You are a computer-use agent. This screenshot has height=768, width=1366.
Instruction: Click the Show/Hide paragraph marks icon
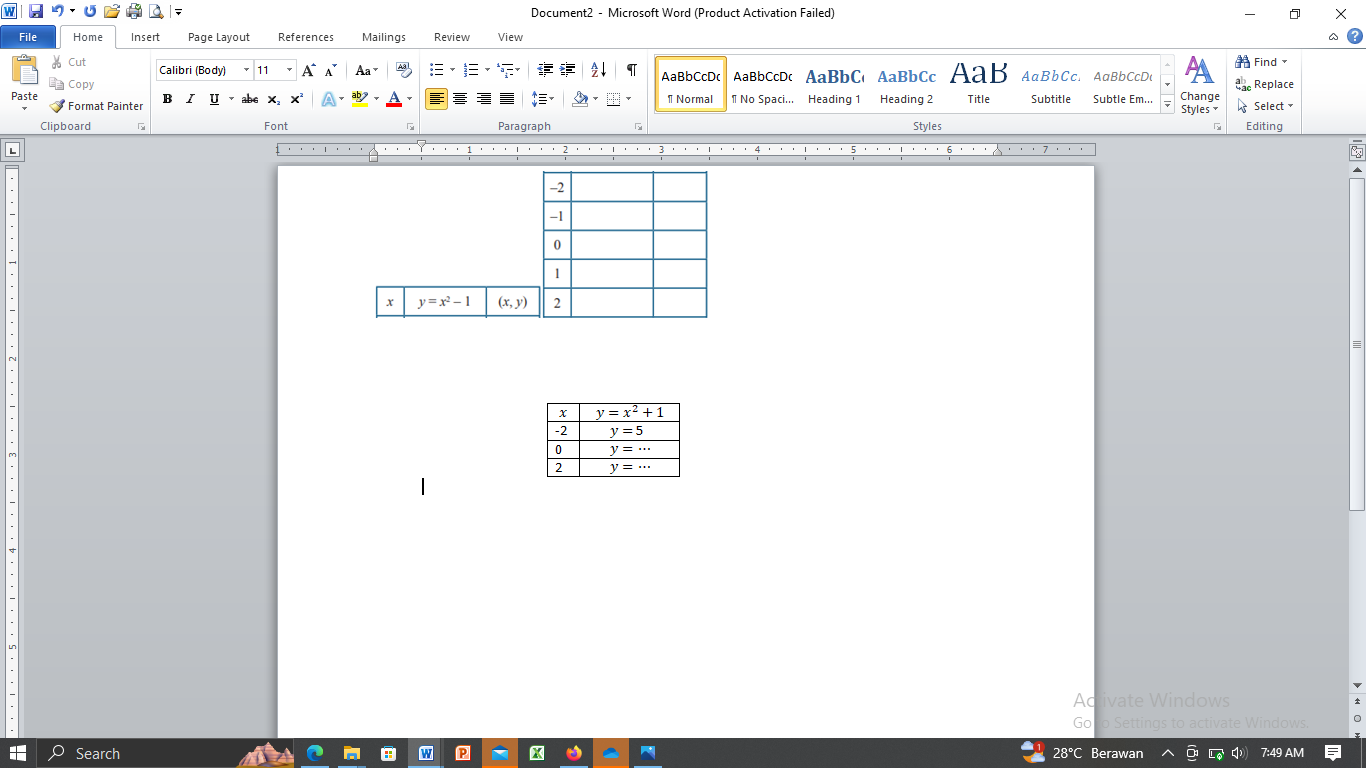[631, 70]
